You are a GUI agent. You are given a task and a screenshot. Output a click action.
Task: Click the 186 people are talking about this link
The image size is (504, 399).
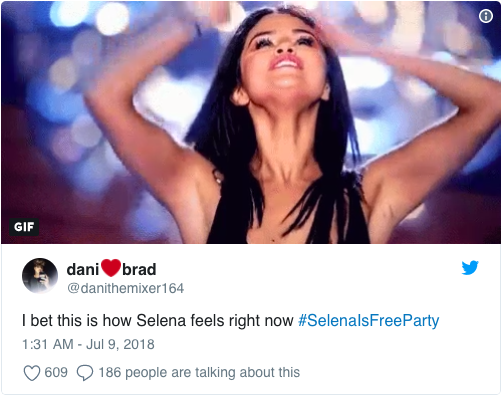click(x=199, y=372)
